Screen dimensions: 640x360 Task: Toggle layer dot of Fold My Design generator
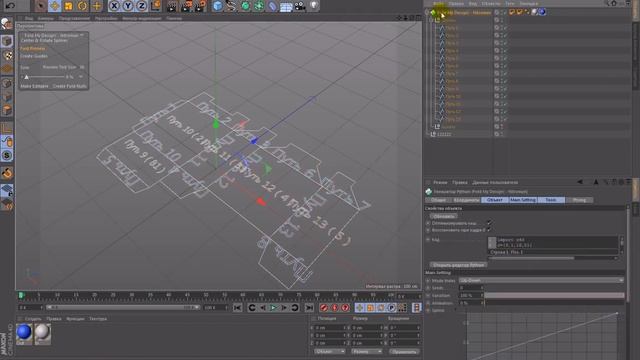click(497, 12)
